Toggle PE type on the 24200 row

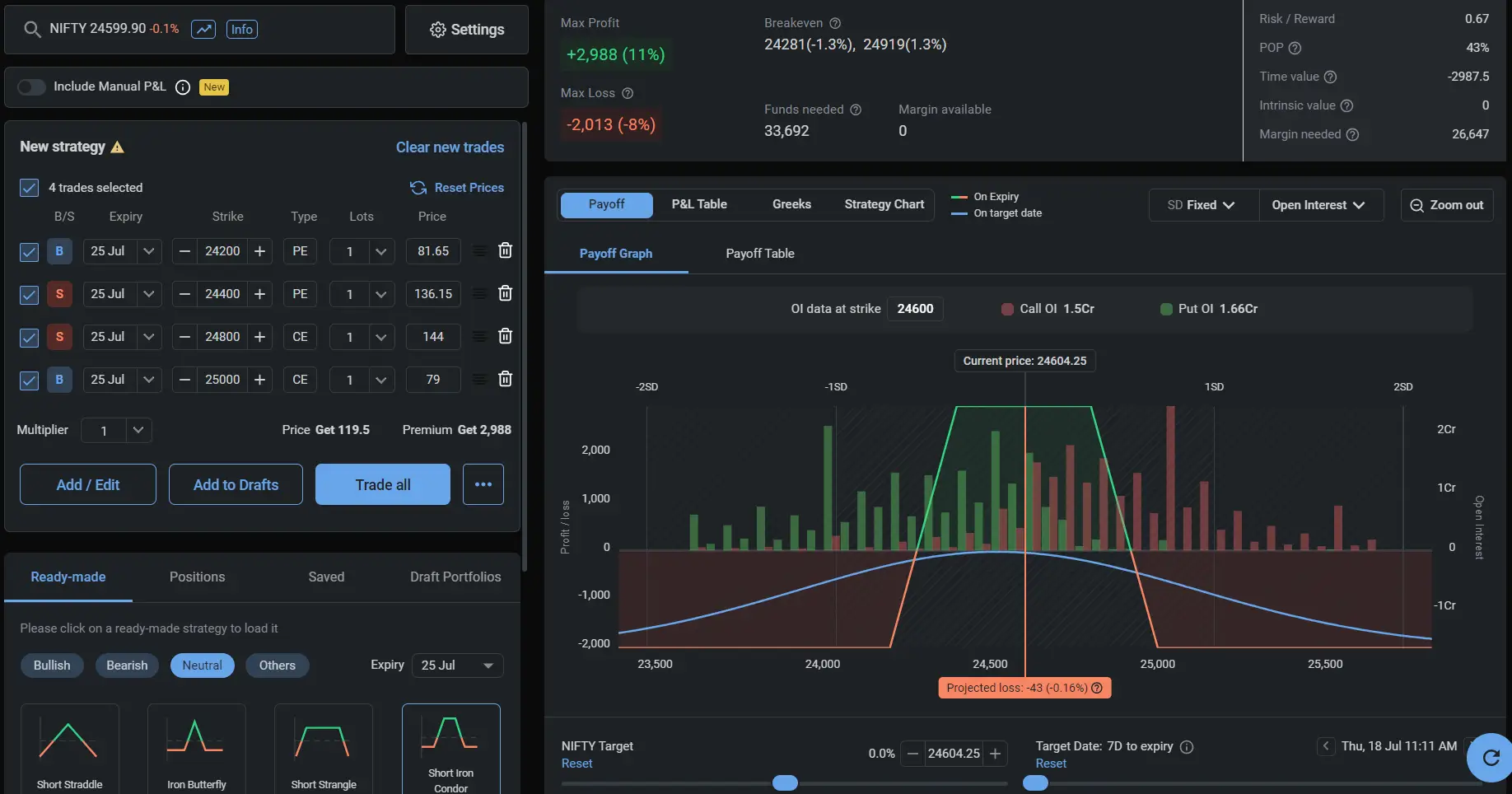[300, 251]
